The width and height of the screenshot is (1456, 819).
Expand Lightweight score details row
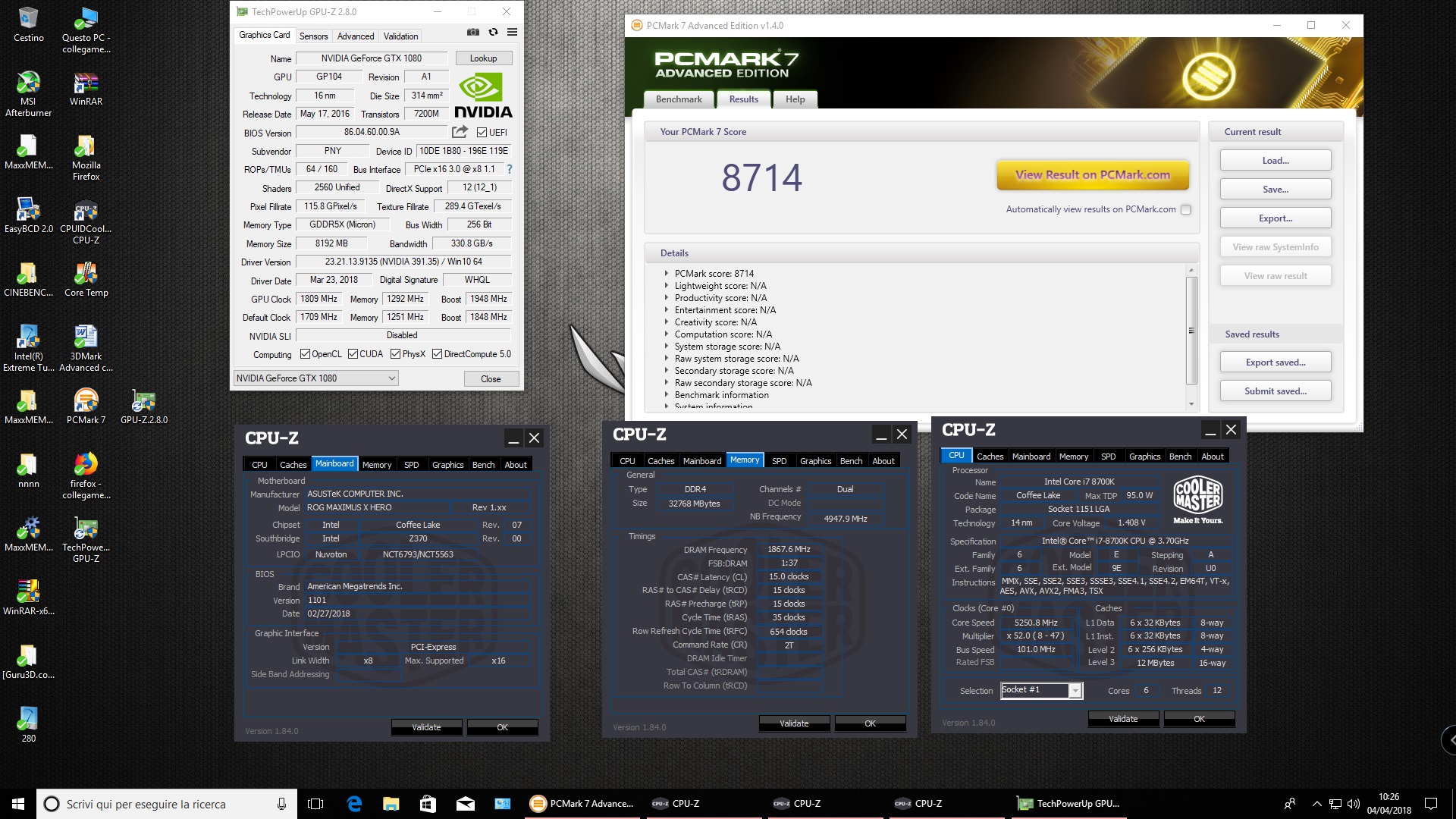[x=667, y=286]
